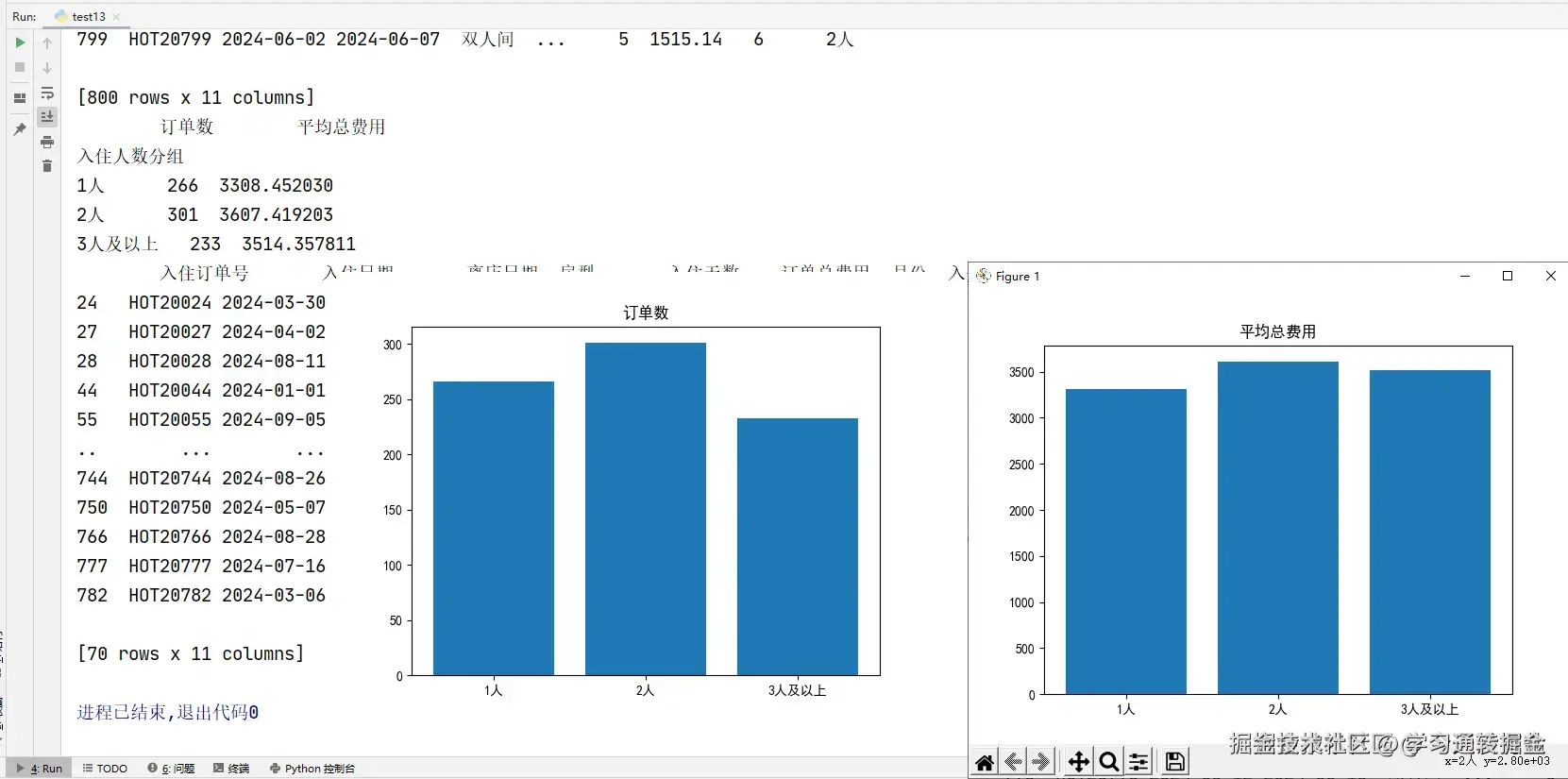Image resolution: width=1568 pixels, height=779 pixels.
Task: Click the 3人及以上 bar in 订单数 chart
Action: coord(798,547)
